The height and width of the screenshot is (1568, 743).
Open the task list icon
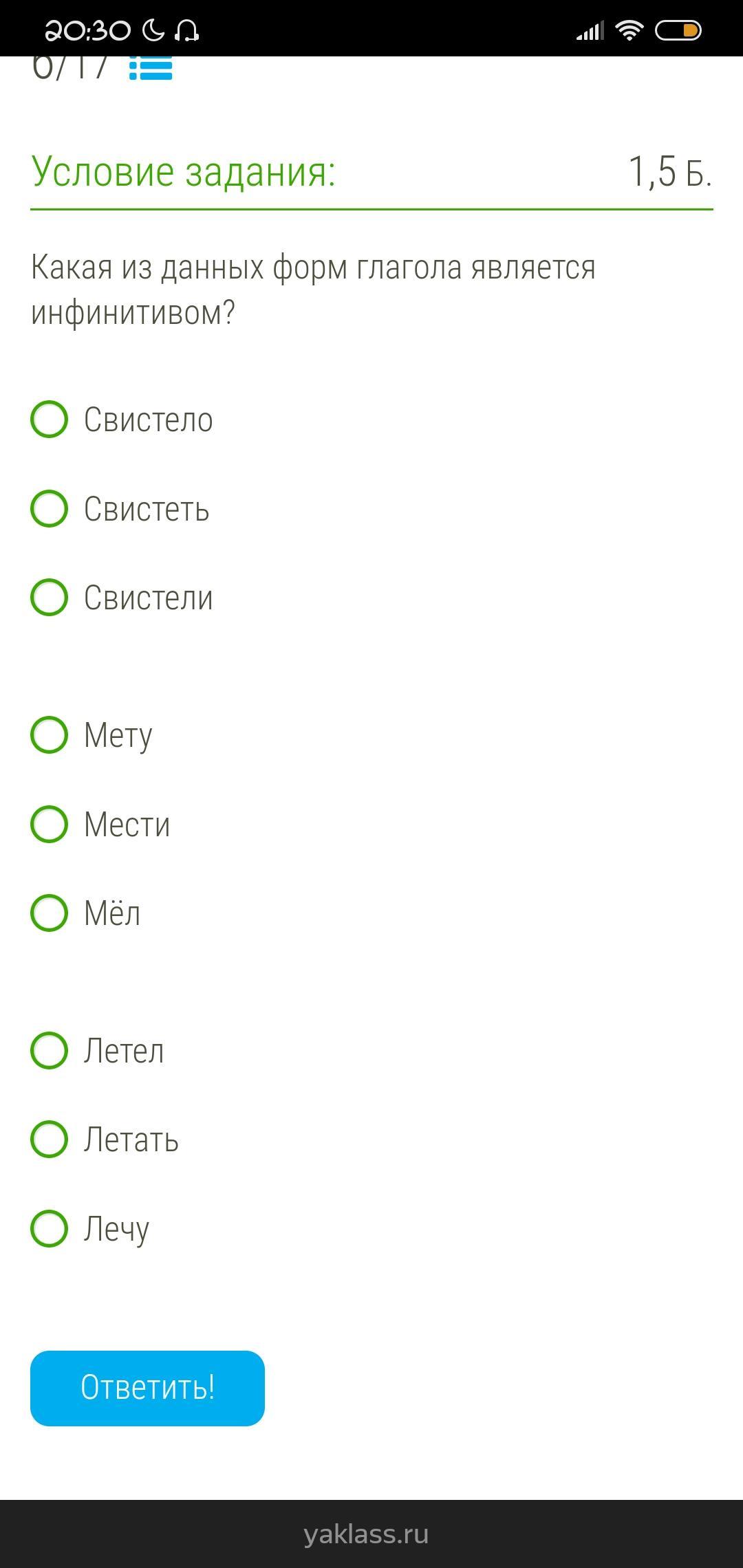(151, 67)
